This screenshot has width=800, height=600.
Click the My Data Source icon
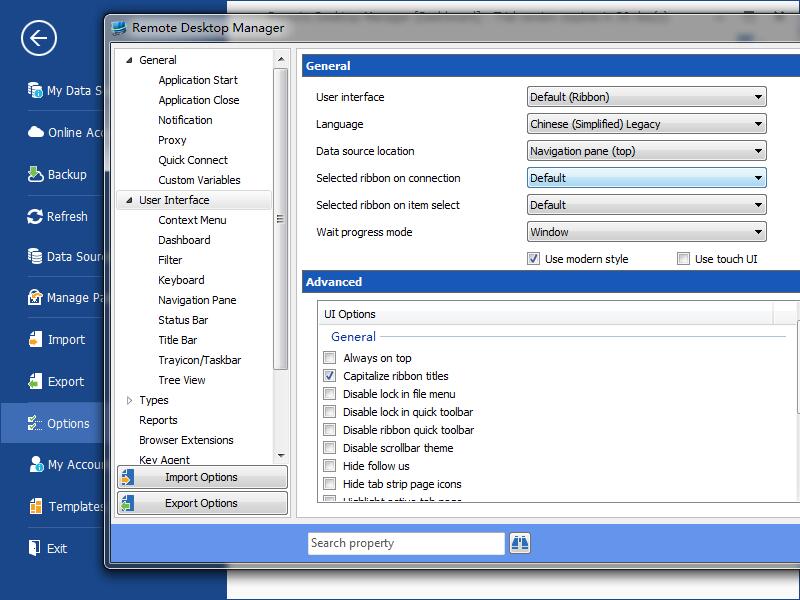[35, 90]
